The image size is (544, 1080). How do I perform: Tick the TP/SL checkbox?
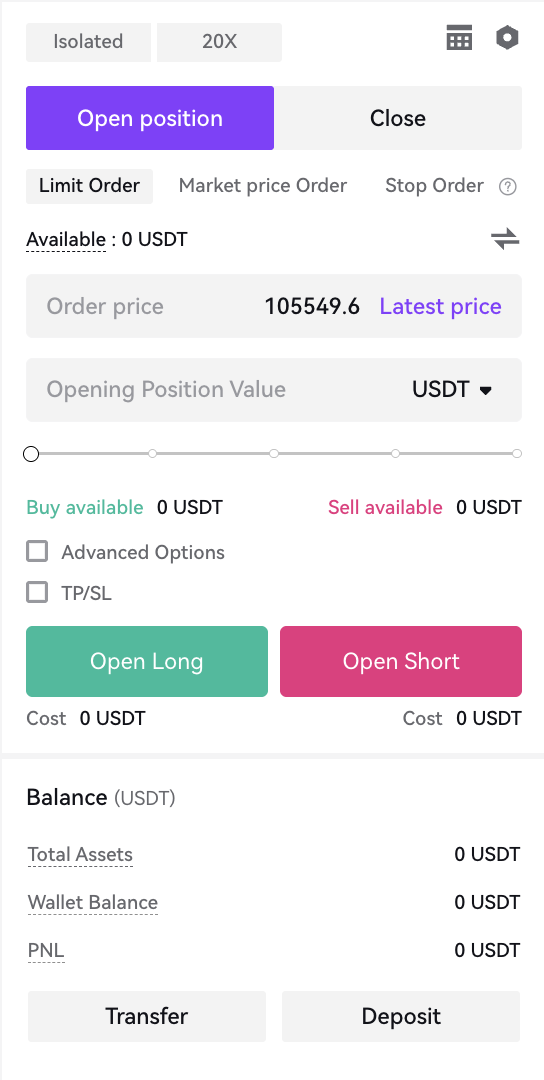point(37,592)
